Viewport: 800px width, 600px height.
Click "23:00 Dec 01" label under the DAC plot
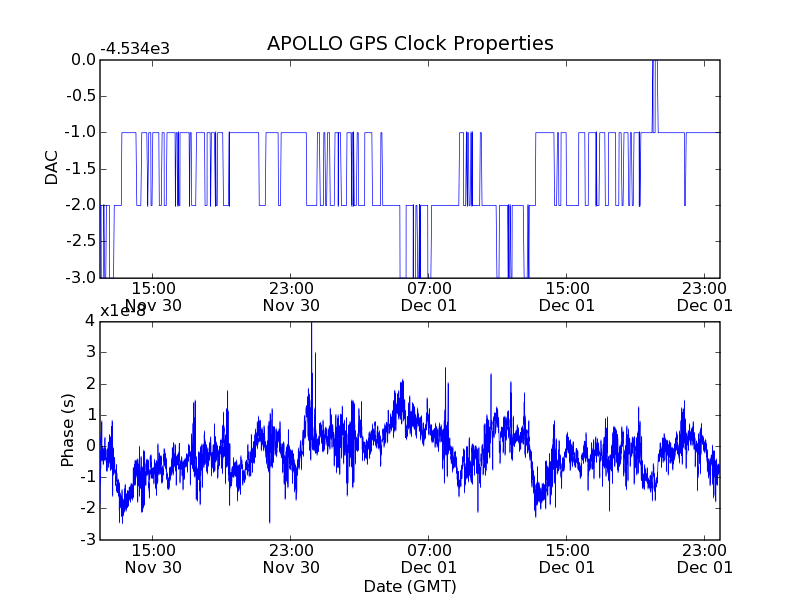tap(705, 297)
